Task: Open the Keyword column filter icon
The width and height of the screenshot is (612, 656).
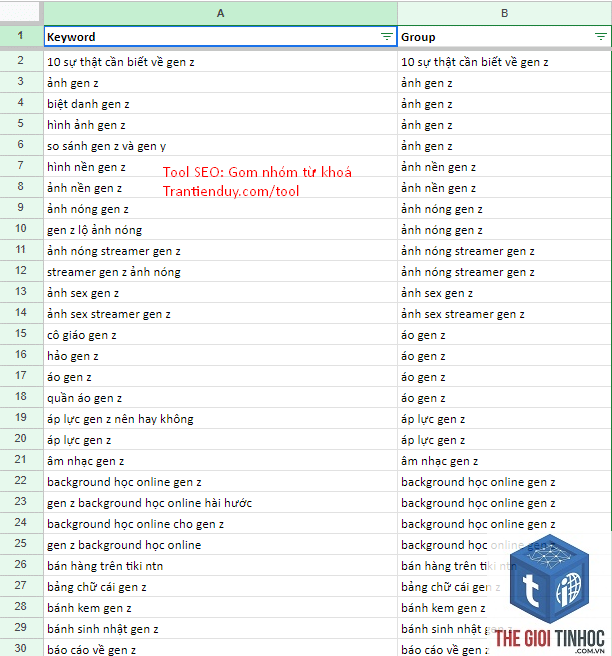Action: click(x=387, y=37)
